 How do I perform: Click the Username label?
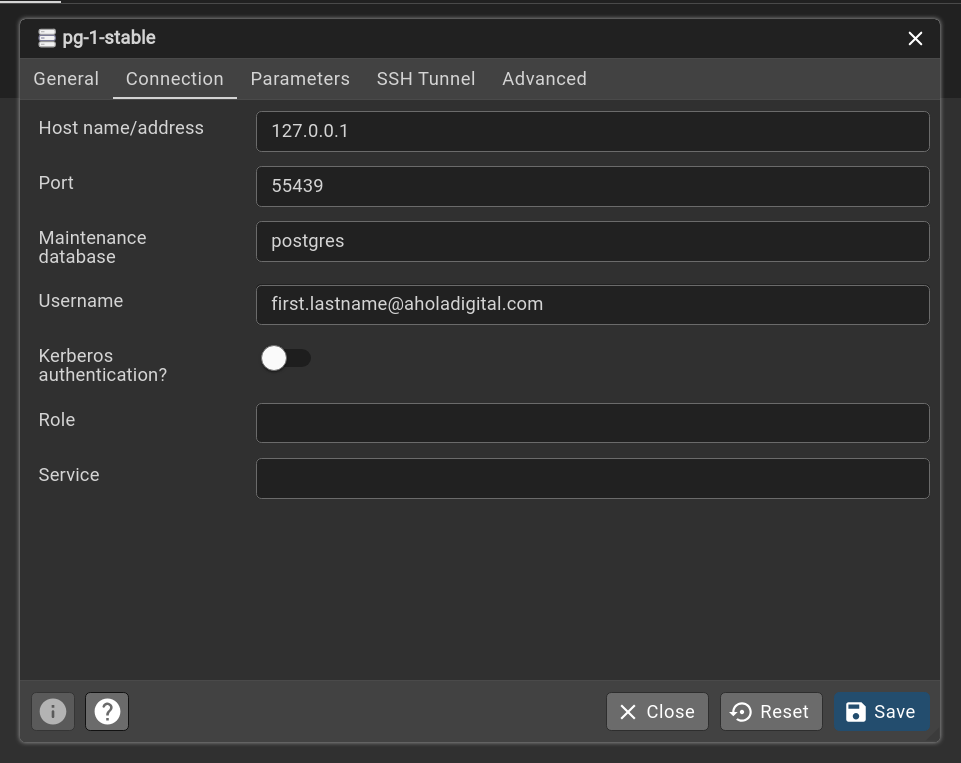81,301
